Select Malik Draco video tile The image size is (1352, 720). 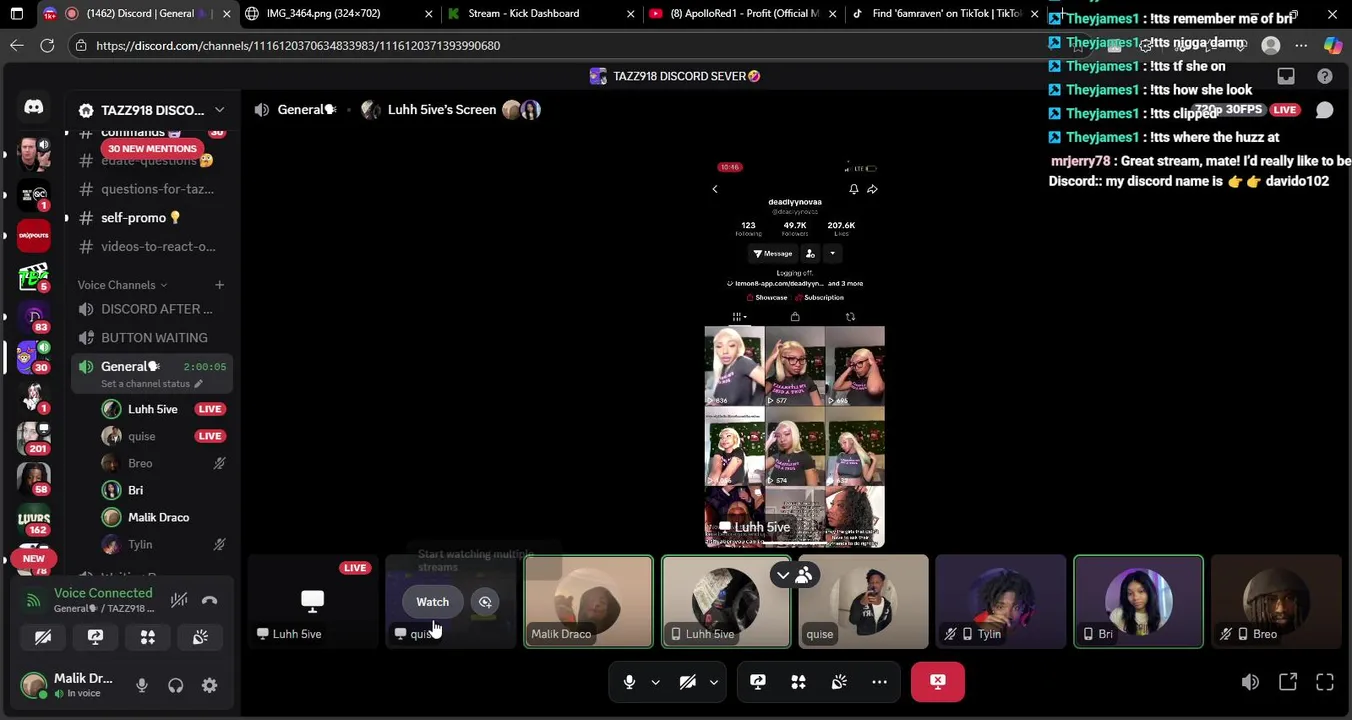tap(589, 602)
